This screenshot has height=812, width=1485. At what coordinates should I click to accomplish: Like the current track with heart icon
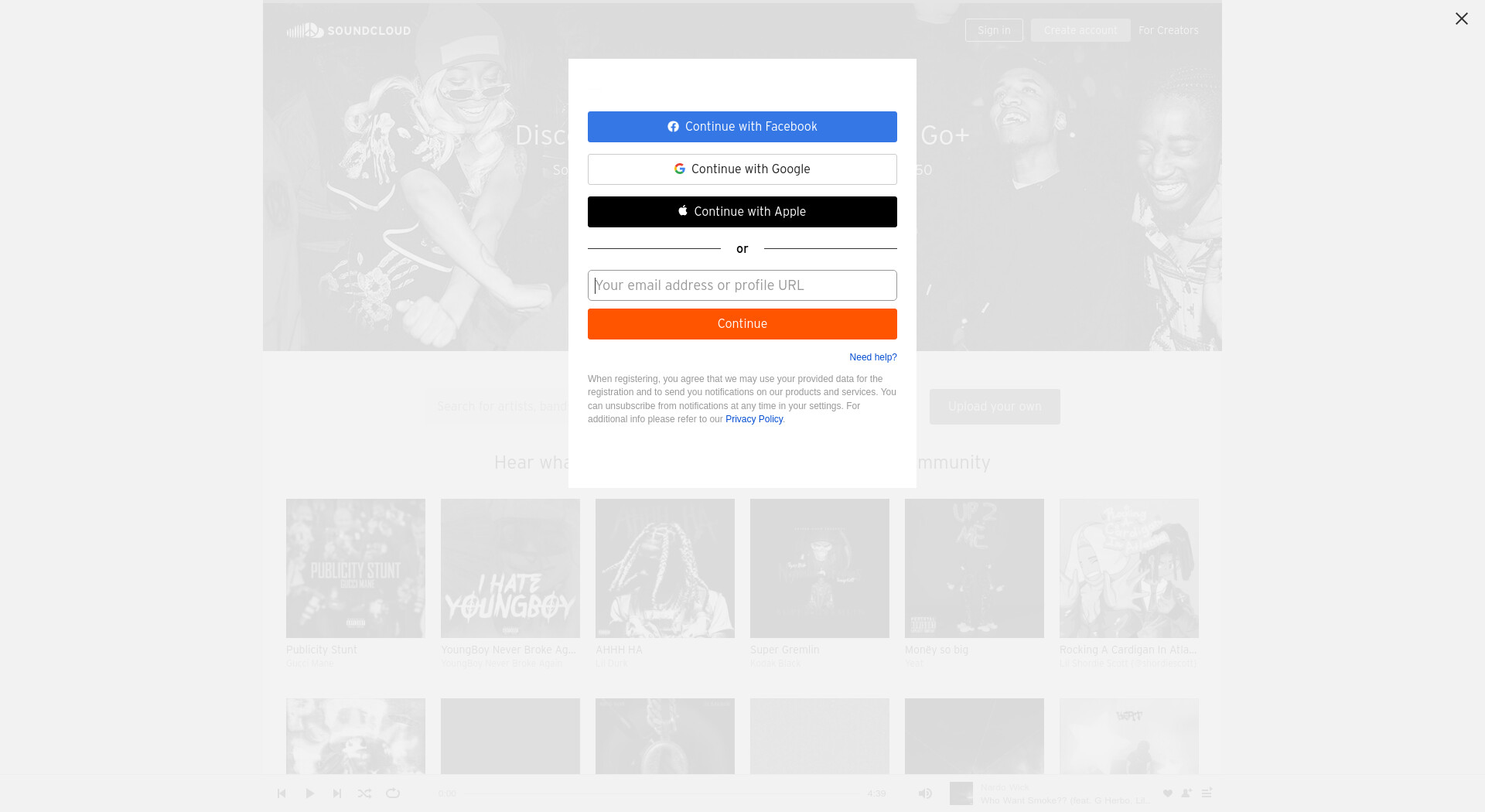click(x=1168, y=793)
